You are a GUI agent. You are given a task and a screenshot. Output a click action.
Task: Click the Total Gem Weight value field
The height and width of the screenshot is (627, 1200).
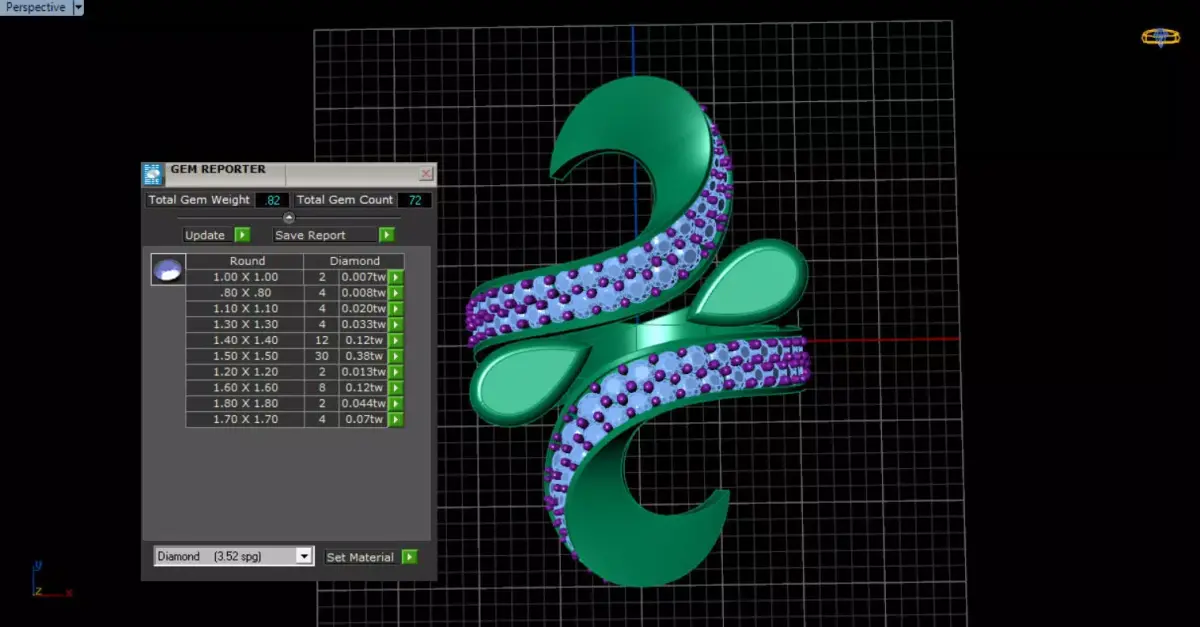[x=272, y=200]
